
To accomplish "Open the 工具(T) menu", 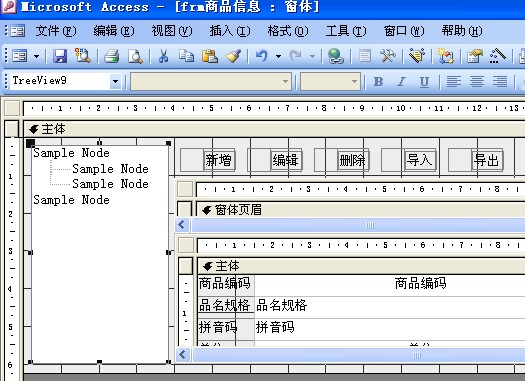I will tap(346, 31).
